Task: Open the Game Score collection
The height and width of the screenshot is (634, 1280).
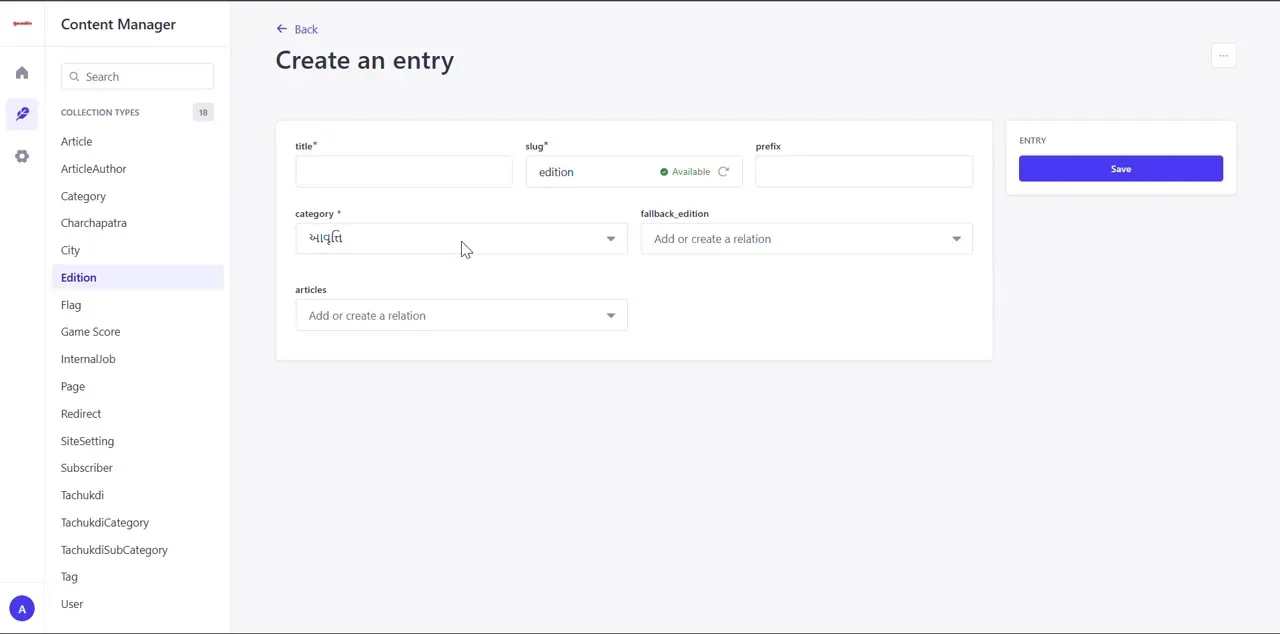Action: tap(90, 332)
